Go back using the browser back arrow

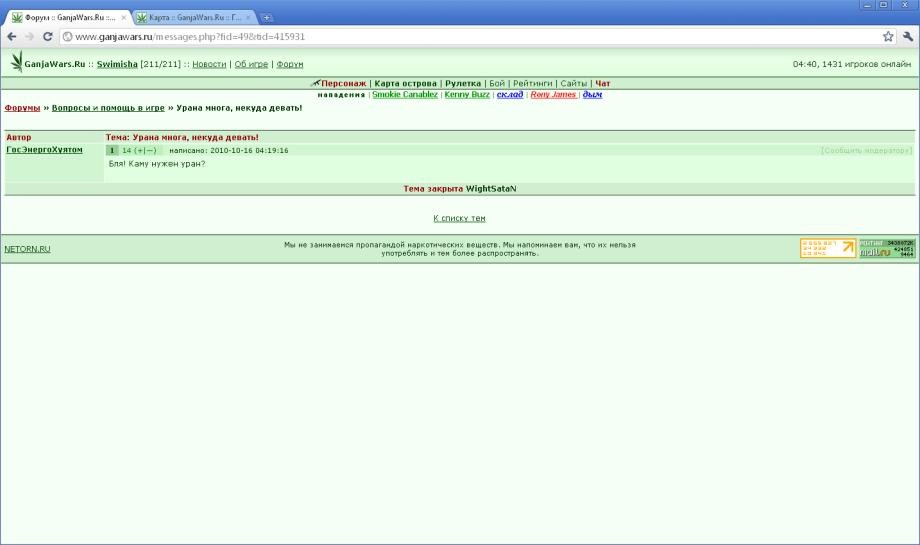click(12, 36)
